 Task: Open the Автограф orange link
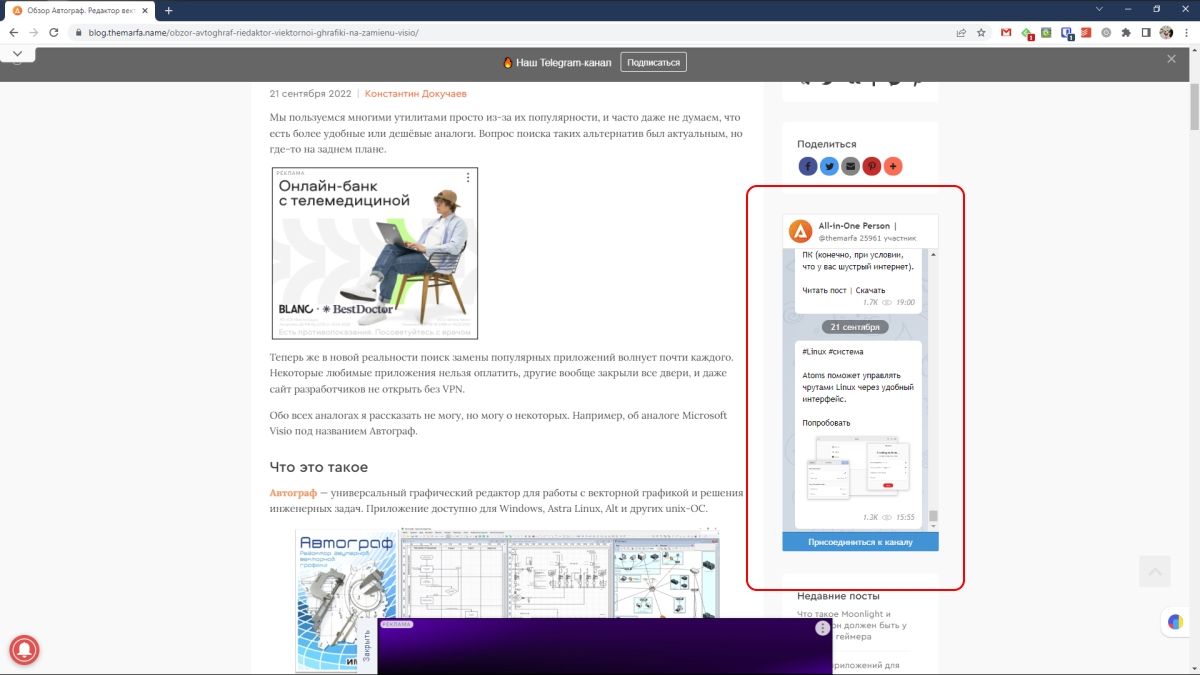(293, 493)
